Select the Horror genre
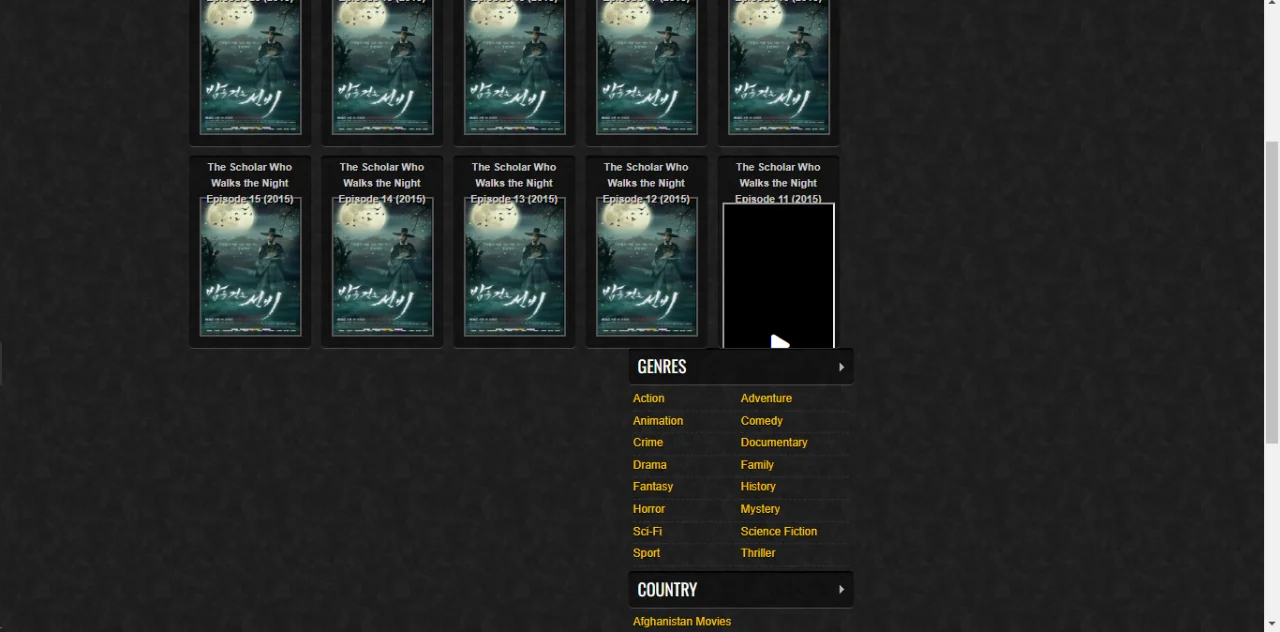Image resolution: width=1280 pixels, height=632 pixels. [649, 509]
